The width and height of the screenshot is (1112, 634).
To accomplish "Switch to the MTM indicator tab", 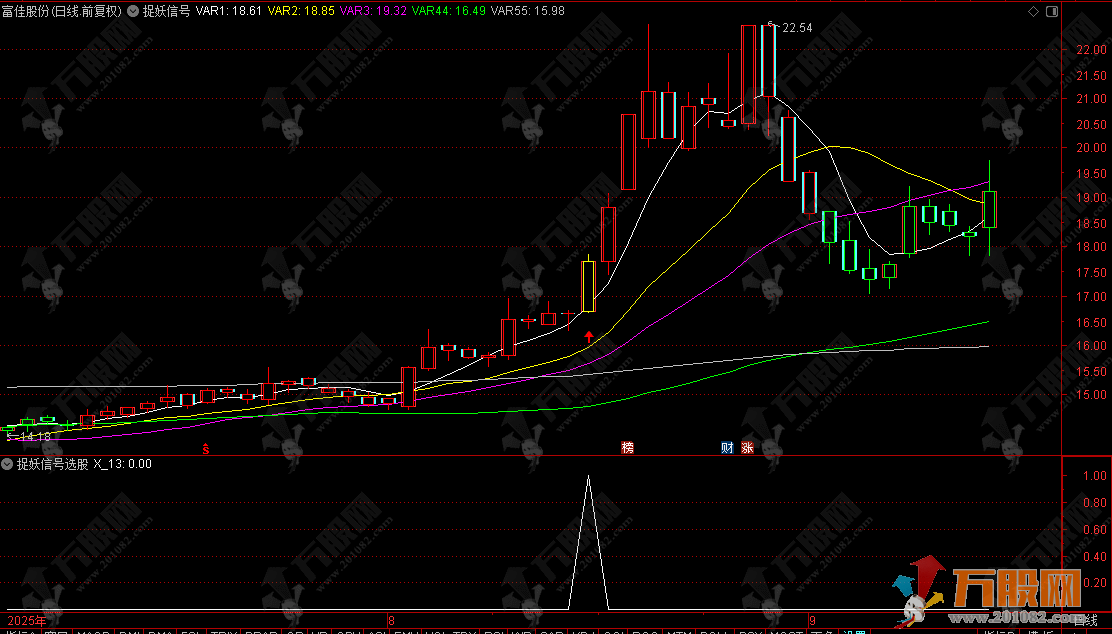I will pos(679,630).
